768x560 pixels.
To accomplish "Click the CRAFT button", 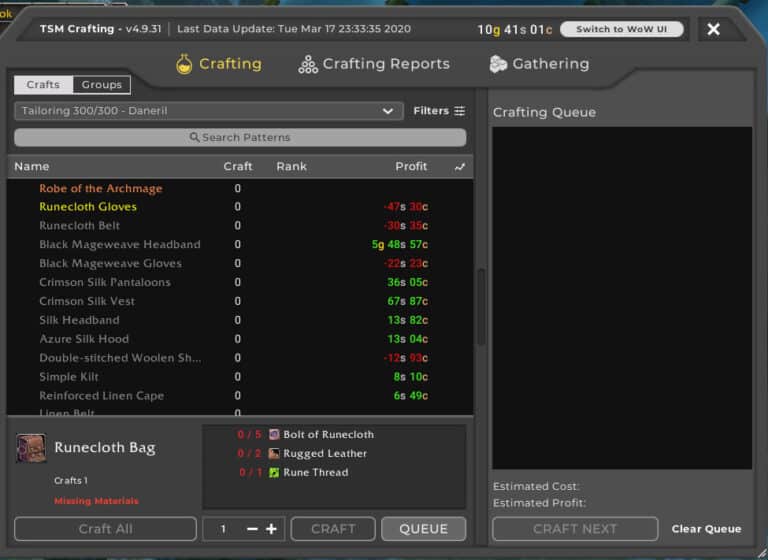I will coord(333,529).
